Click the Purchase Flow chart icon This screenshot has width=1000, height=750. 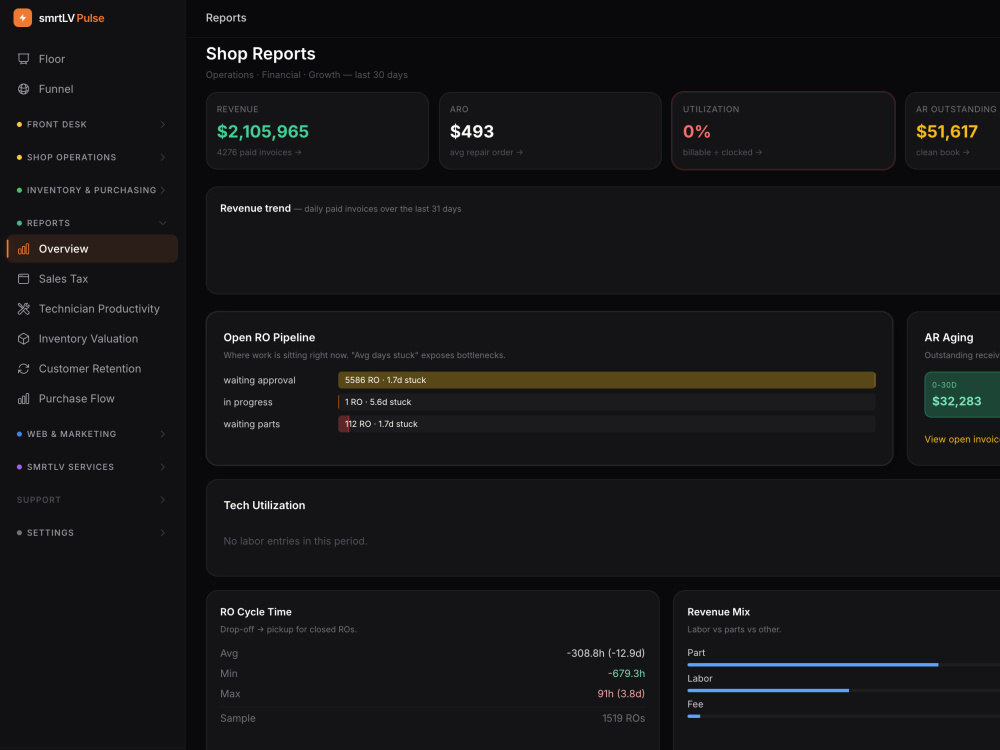pyautogui.click(x=24, y=399)
